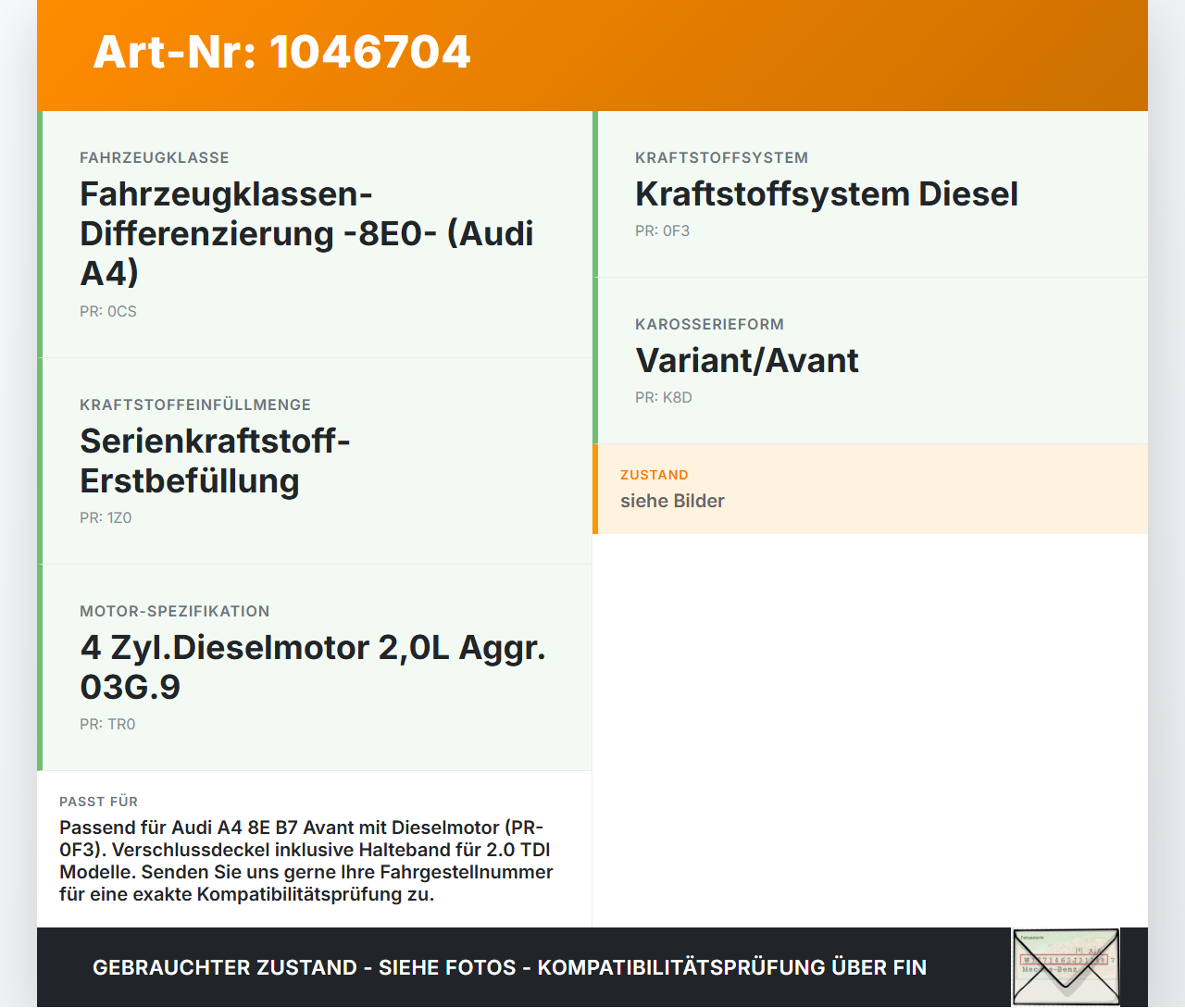Viewport: 1185px width, 1008px height.
Task: Click the PR: 1Z0 code
Action: pos(106,518)
